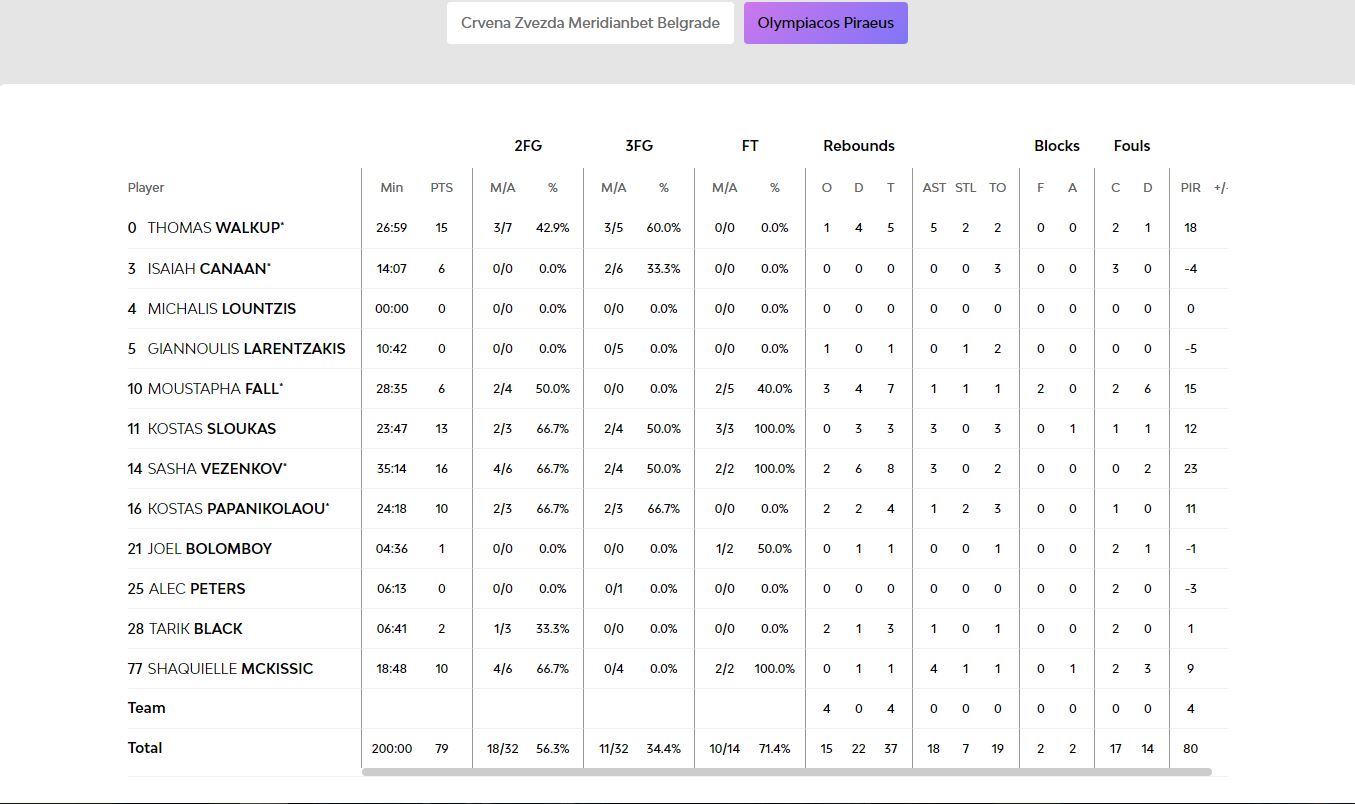Select Alec Peters player name
Viewport: 1355px width, 804px height.
[196, 588]
